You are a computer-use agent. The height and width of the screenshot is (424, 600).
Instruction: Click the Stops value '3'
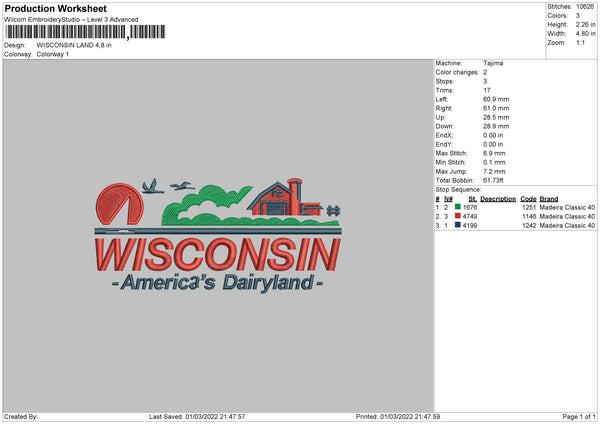coord(485,81)
